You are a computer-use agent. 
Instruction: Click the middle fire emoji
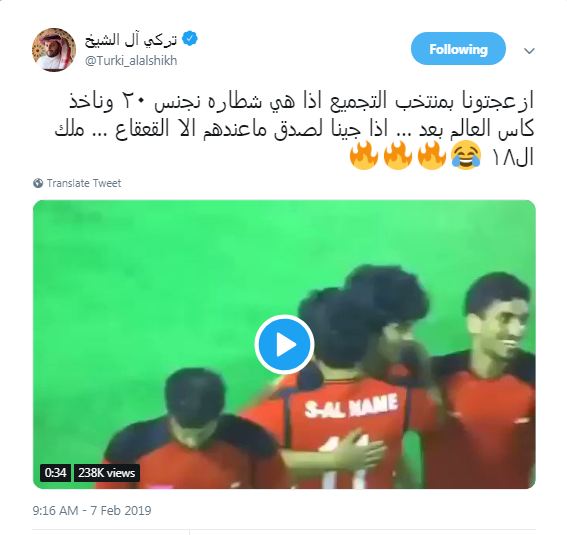tap(398, 155)
